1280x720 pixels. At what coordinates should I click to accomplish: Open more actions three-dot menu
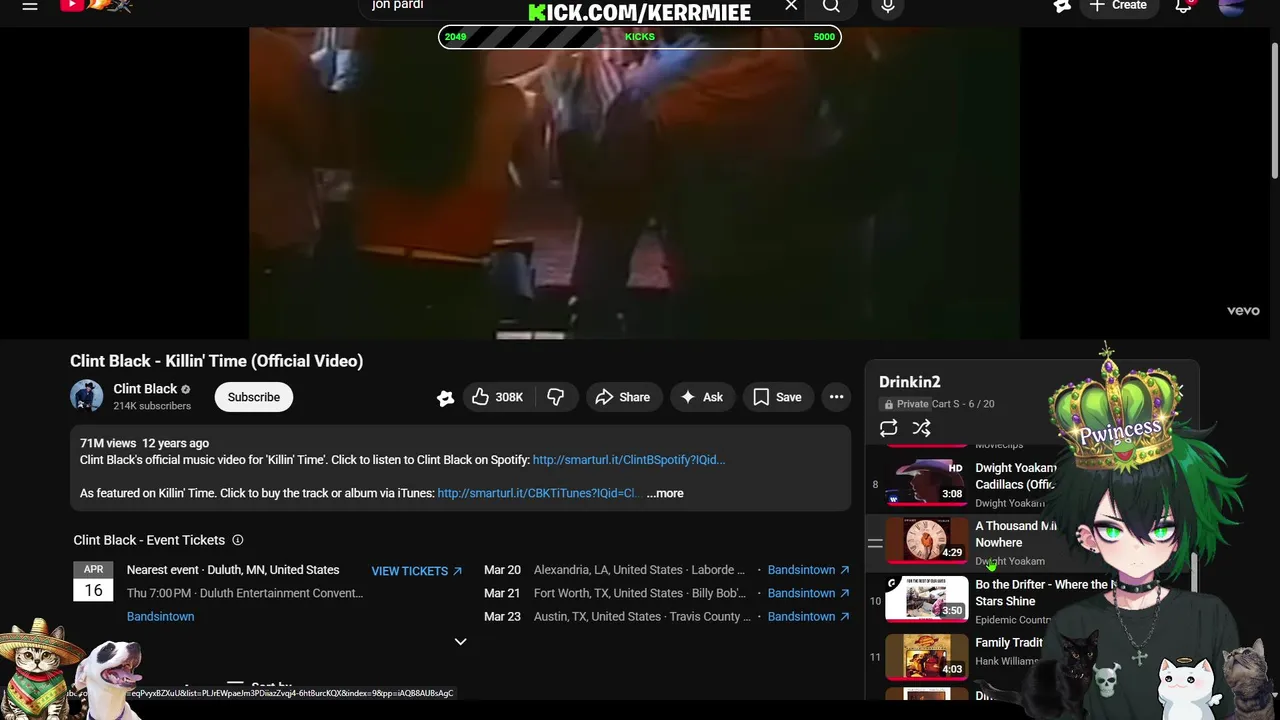pos(836,397)
